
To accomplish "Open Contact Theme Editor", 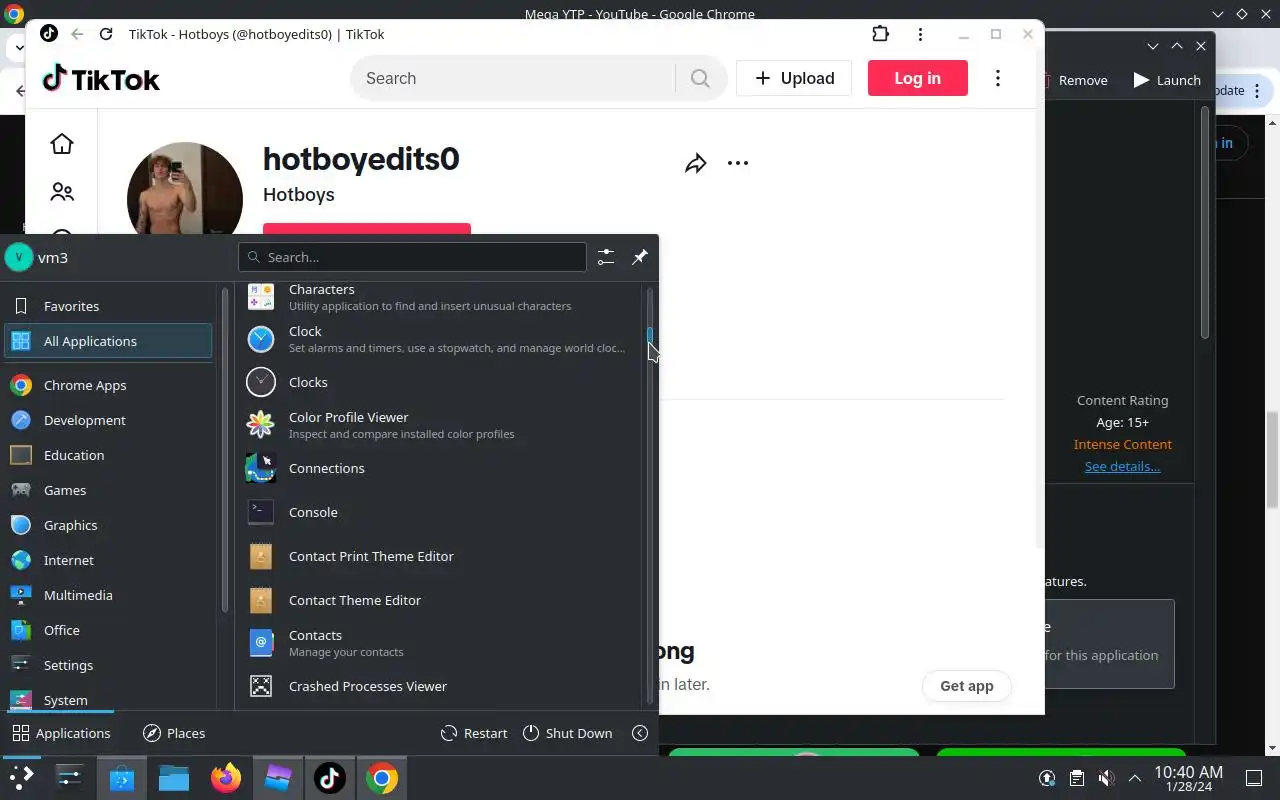I will 440,600.
